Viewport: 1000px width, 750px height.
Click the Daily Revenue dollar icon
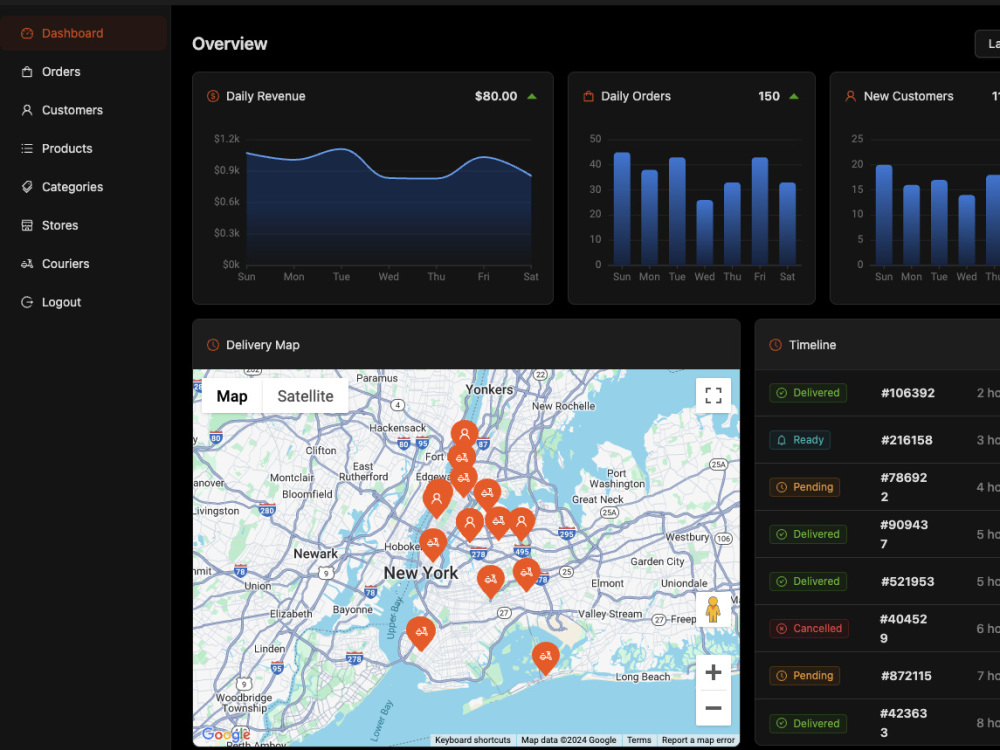coord(213,96)
